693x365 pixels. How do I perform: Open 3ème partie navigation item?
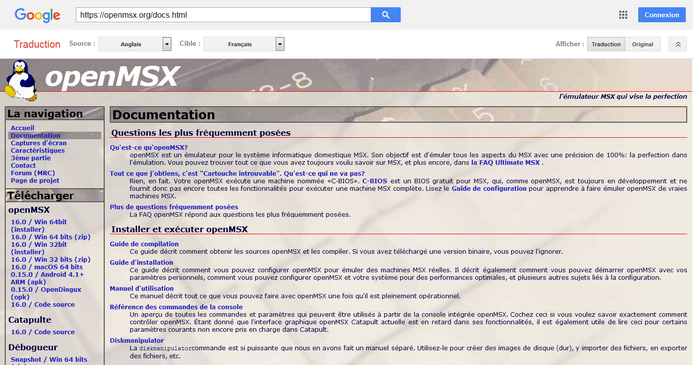pyautogui.click(x=30, y=158)
